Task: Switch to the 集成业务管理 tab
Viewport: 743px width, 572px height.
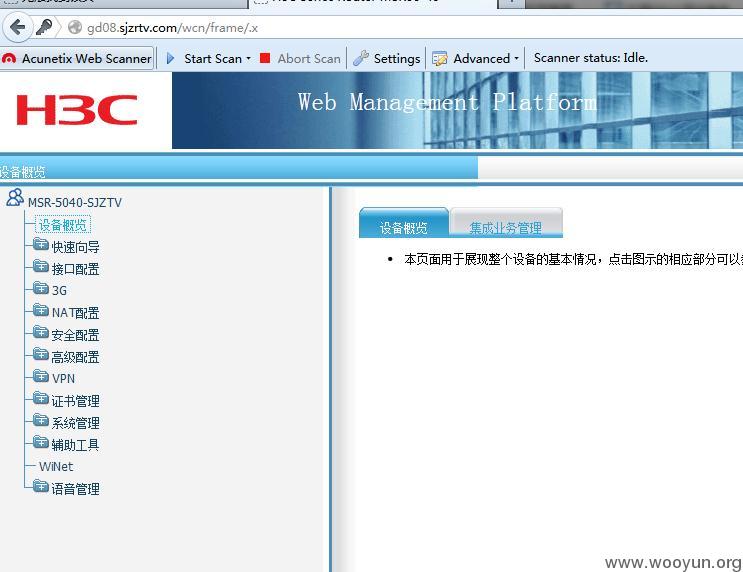Action: click(506, 223)
